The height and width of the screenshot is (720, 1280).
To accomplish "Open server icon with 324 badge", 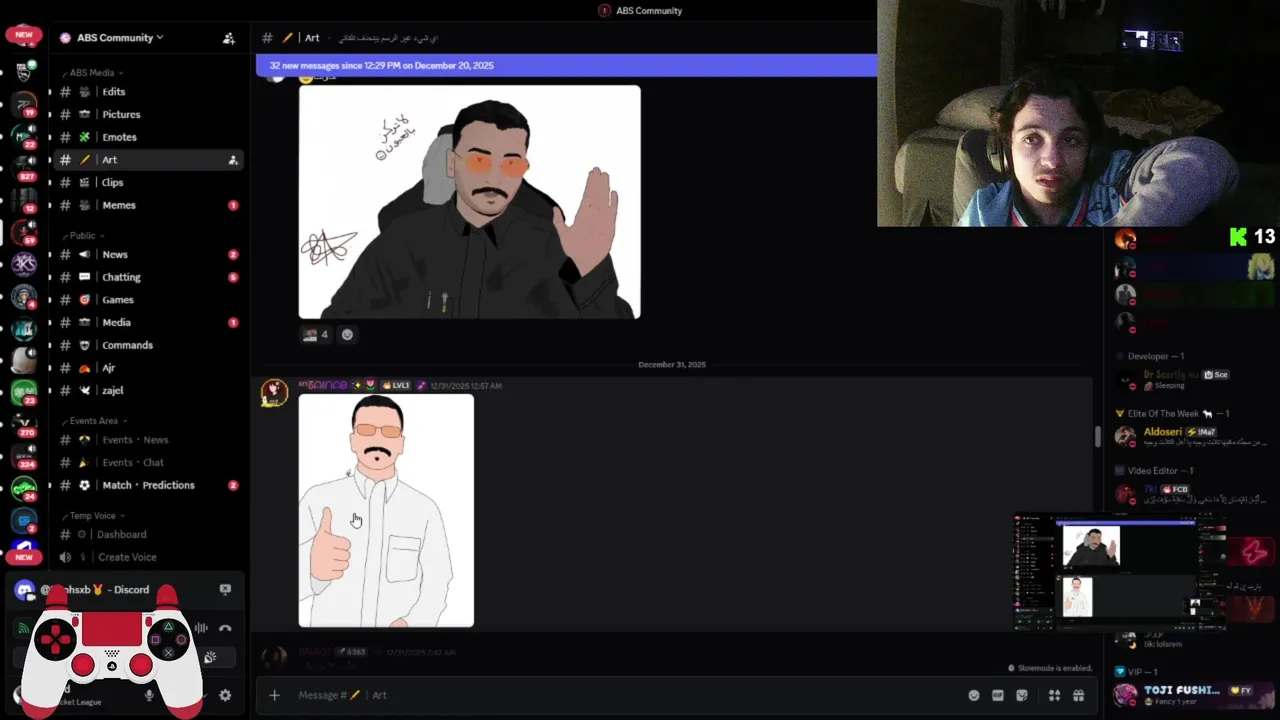I will pyautogui.click(x=24, y=456).
